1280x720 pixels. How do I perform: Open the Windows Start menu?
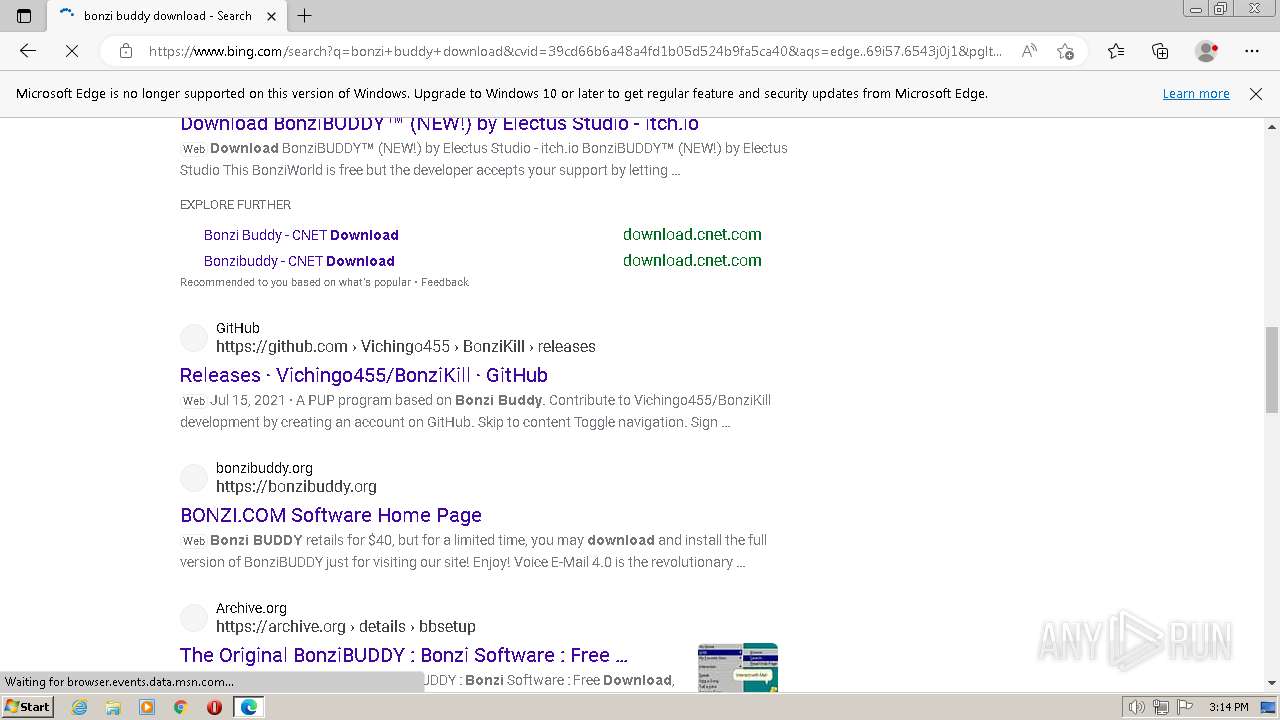click(x=27, y=707)
